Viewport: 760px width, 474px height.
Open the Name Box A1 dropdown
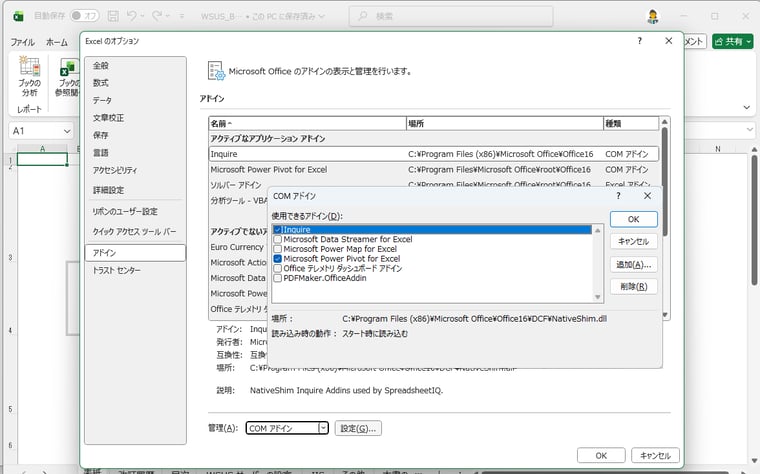coord(67,131)
